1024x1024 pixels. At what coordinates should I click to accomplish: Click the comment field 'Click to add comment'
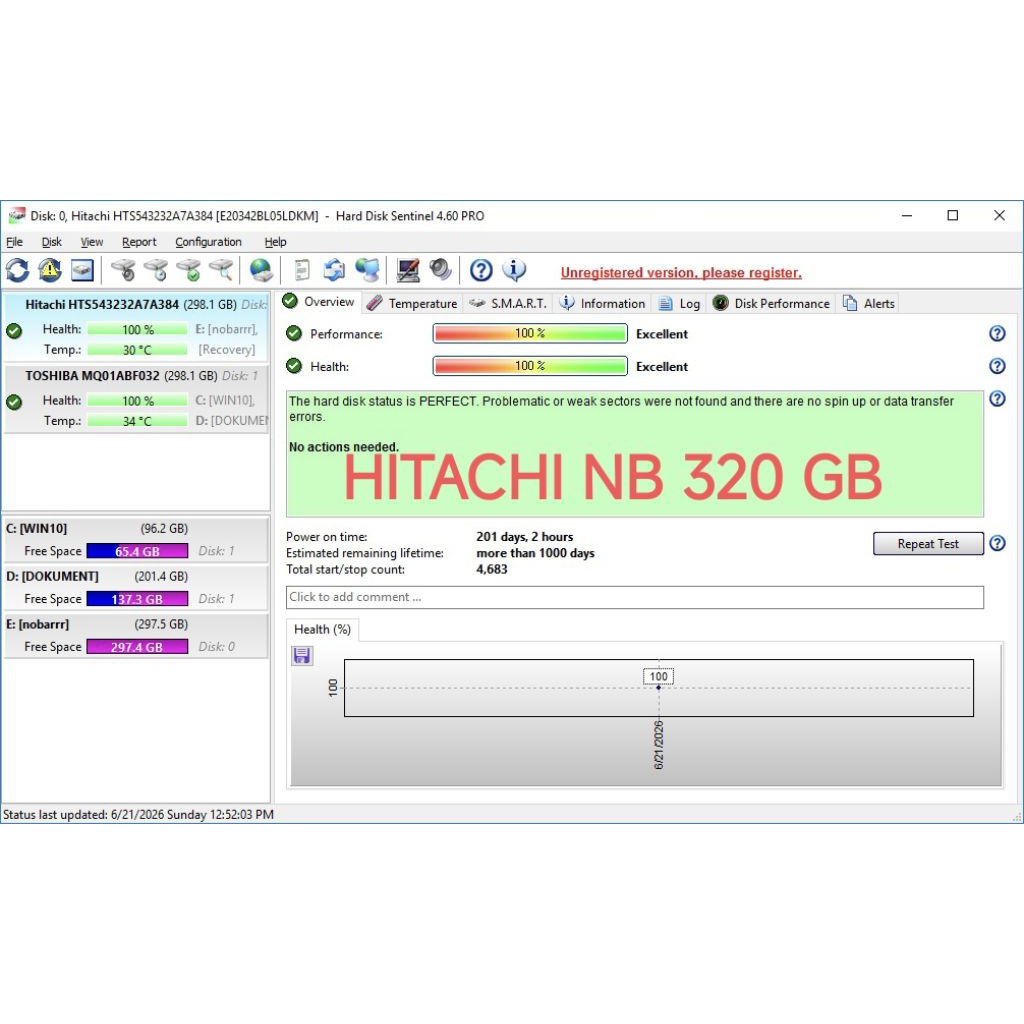pyautogui.click(x=635, y=597)
